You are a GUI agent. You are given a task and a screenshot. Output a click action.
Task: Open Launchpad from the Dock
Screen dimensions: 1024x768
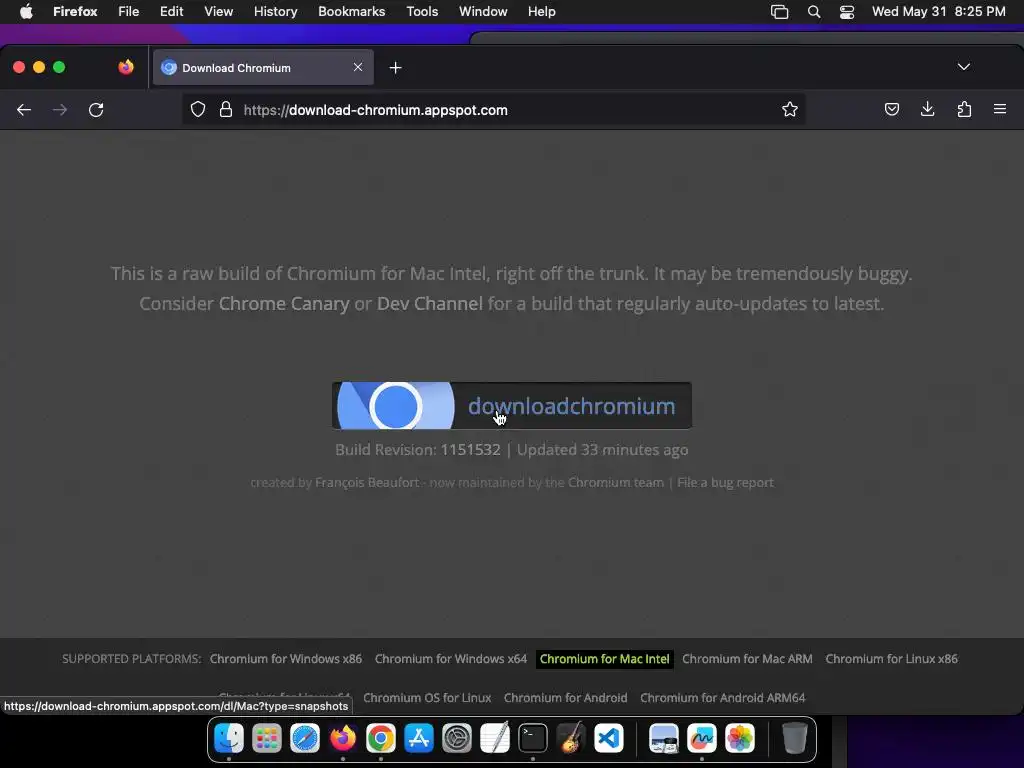coord(267,739)
